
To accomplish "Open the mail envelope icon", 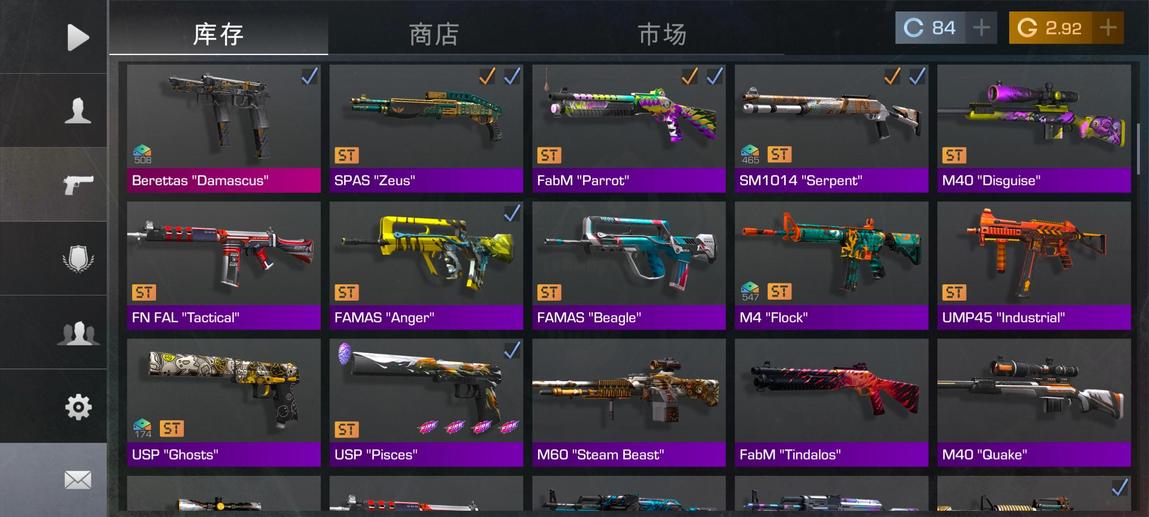I will [78, 480].
